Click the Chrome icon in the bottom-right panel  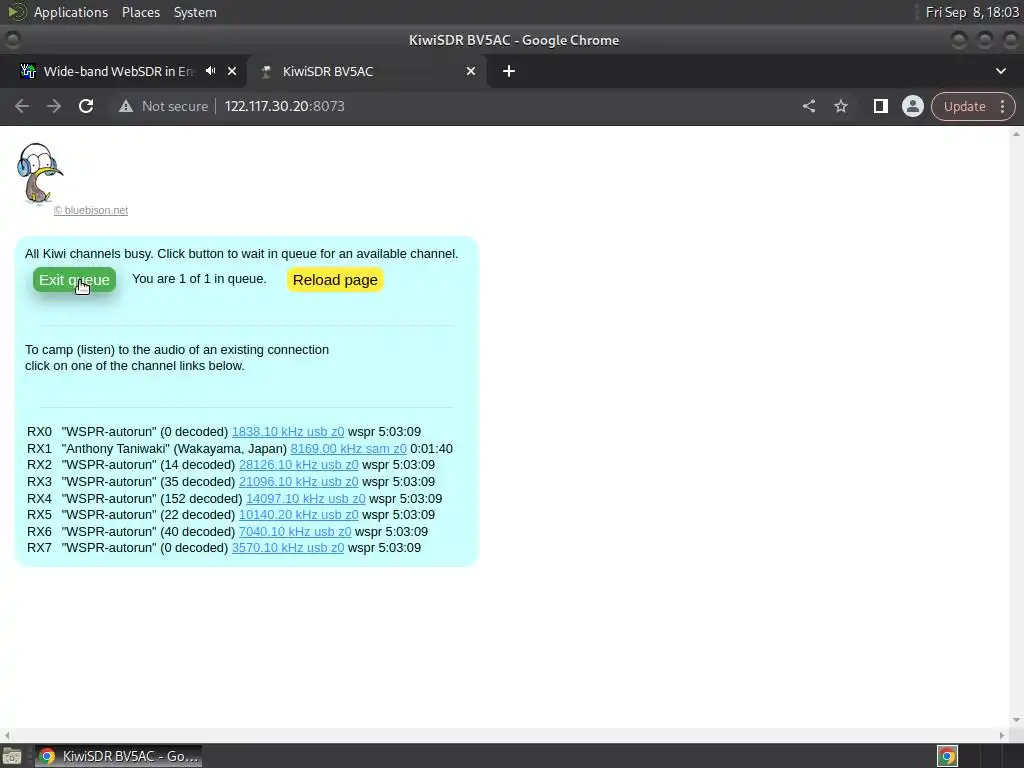pos(947,756)
